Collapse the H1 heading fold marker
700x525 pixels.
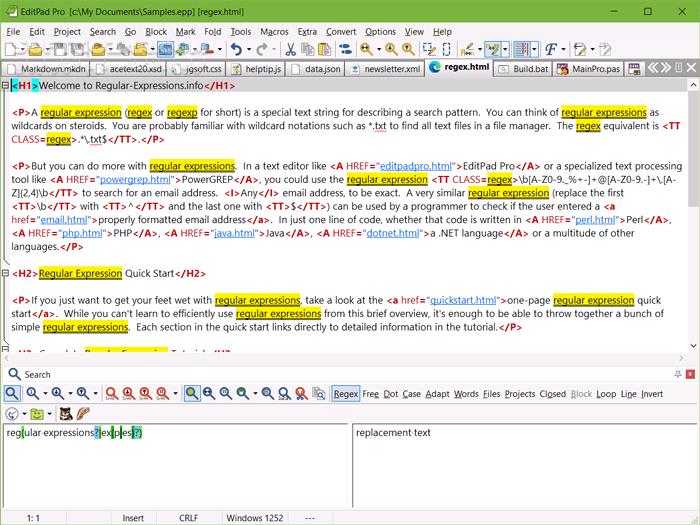6,86
